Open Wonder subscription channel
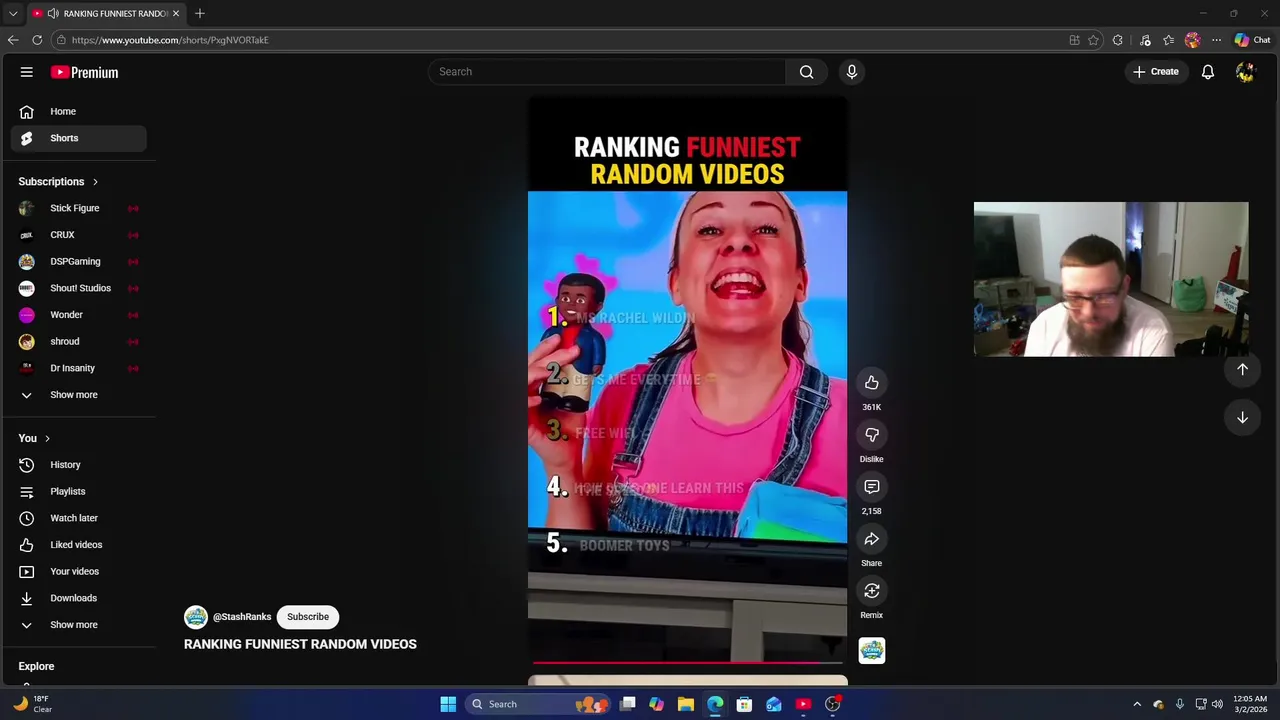Viewport: 1280px width, 720px height. click(x=78, y=315)
